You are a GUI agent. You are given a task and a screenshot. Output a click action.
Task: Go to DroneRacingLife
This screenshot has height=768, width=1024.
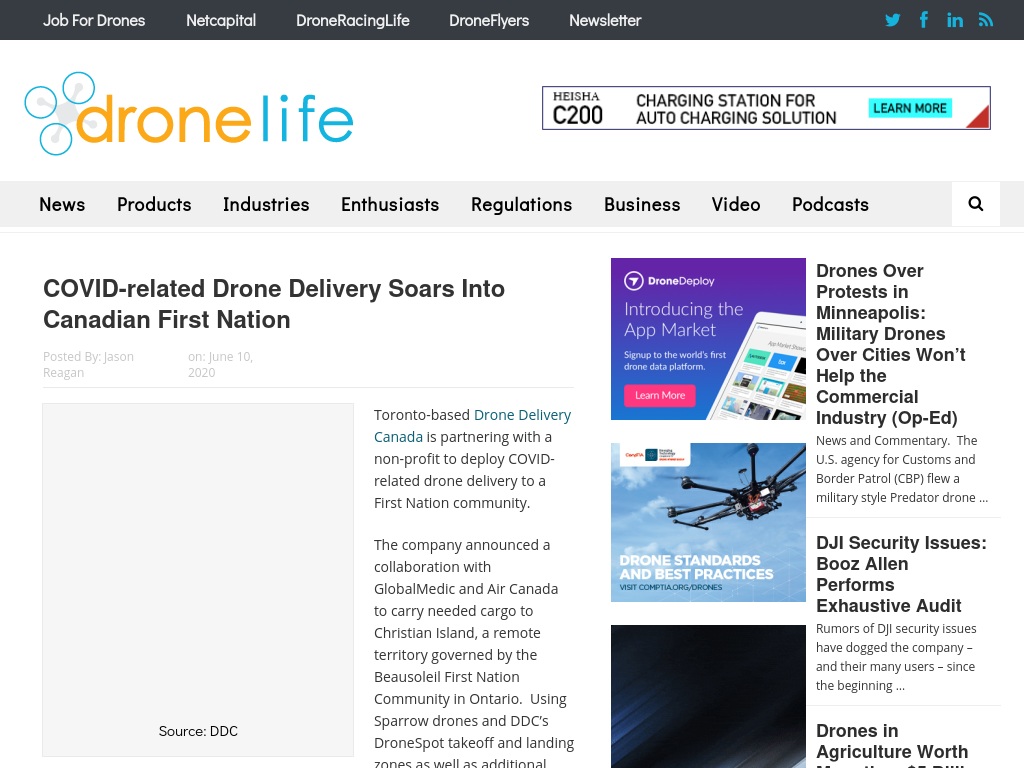[353, 20]
